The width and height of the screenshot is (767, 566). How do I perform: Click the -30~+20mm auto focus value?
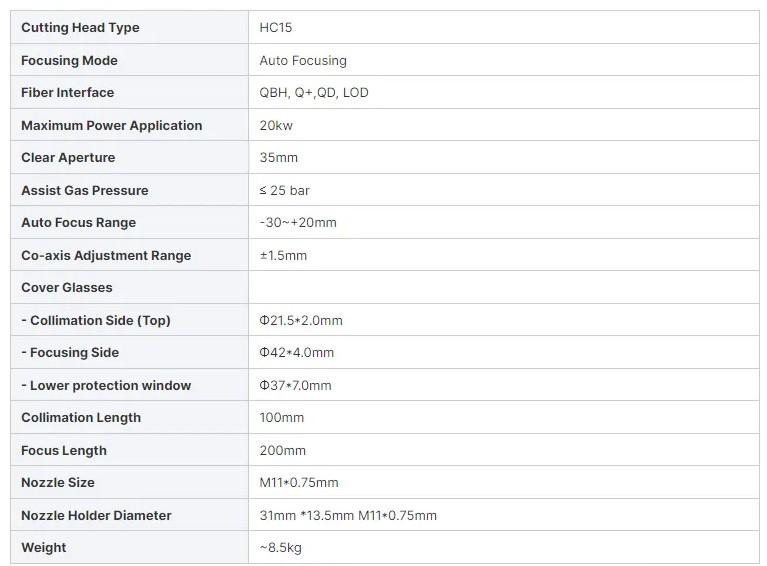[298, 223]
